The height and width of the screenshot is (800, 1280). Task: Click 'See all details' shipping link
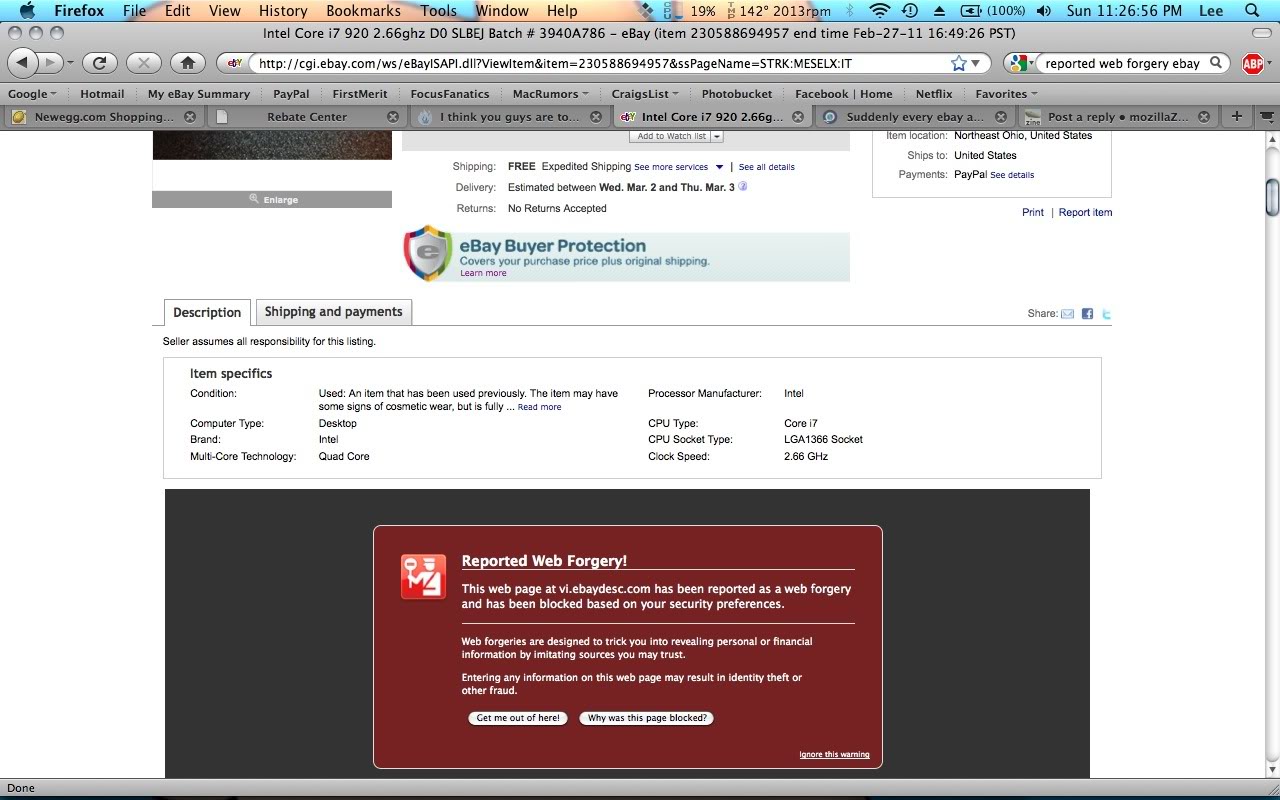pos(767,167)
